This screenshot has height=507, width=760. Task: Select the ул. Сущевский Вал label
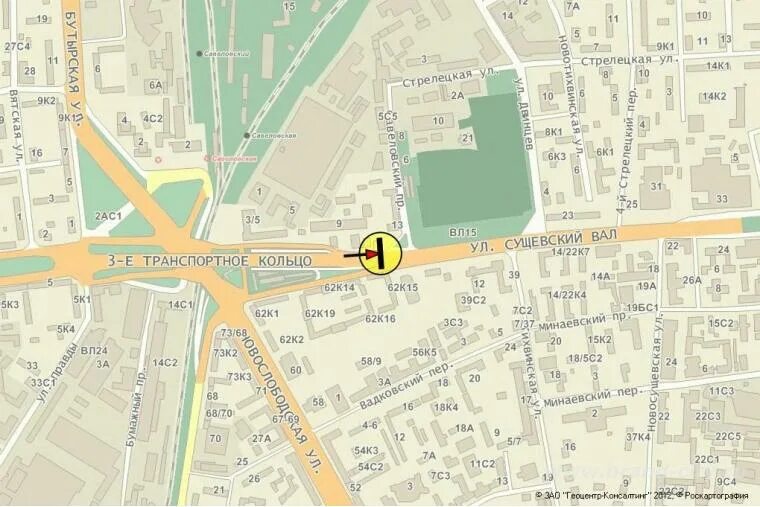[x=544, y=243]
